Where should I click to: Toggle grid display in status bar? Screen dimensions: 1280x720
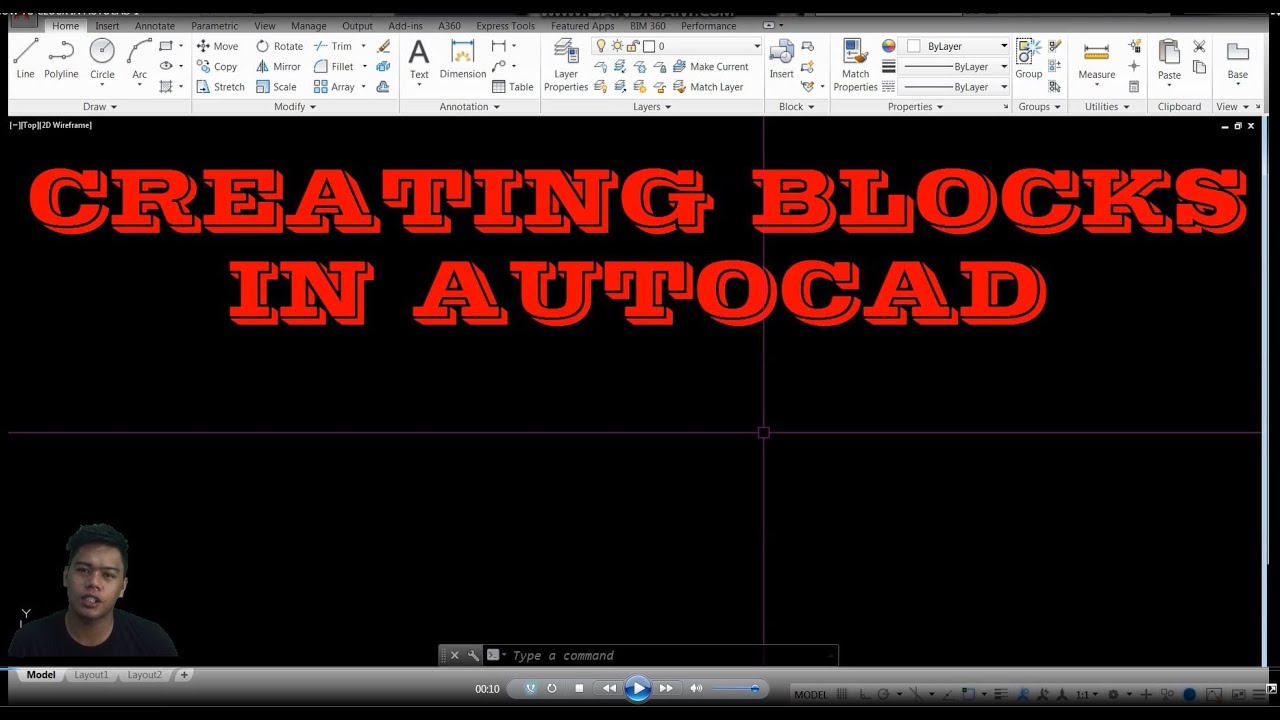pyautogui.click(x=842, y=694)
